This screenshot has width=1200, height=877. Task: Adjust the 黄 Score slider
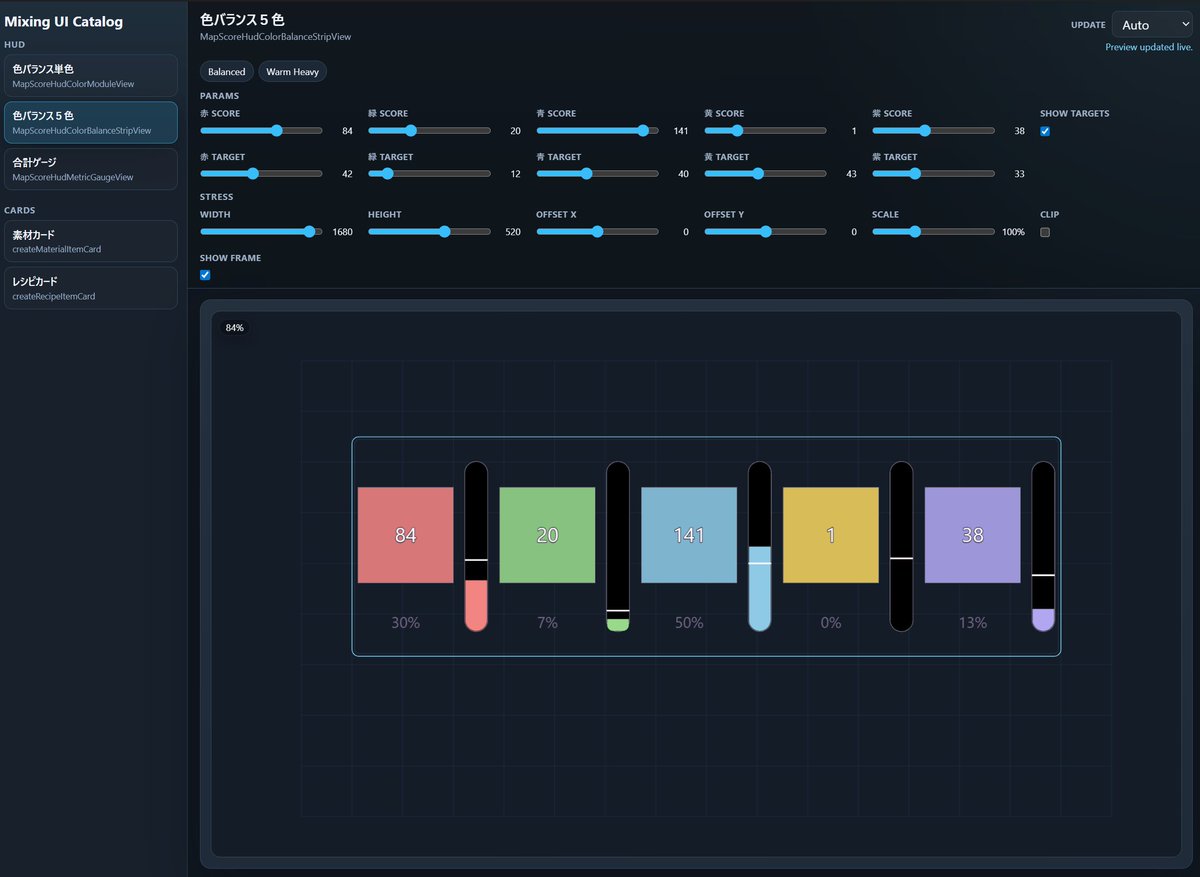765,131
